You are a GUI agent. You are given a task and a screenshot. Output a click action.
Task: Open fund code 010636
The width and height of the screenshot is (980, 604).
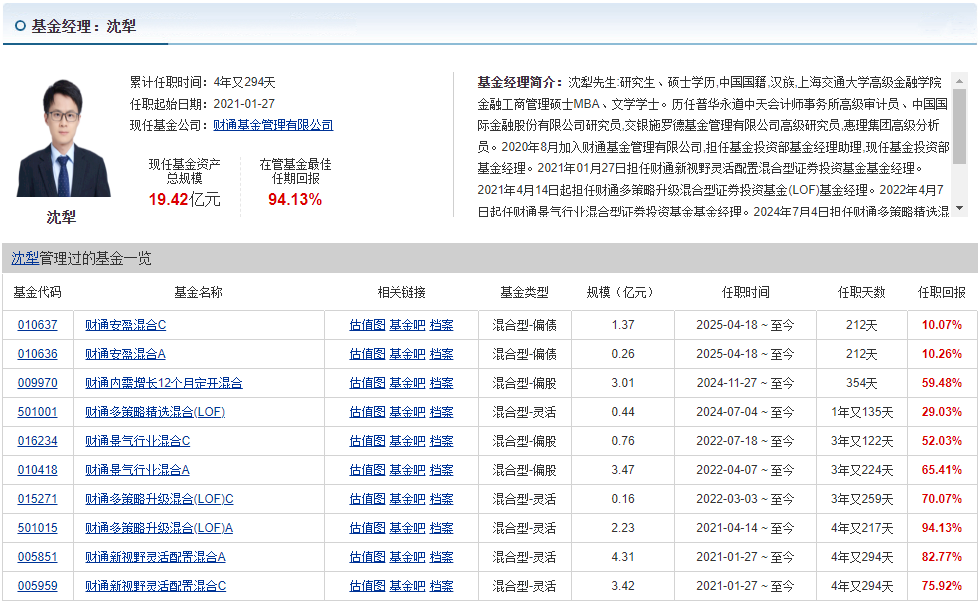click(38, 354)
